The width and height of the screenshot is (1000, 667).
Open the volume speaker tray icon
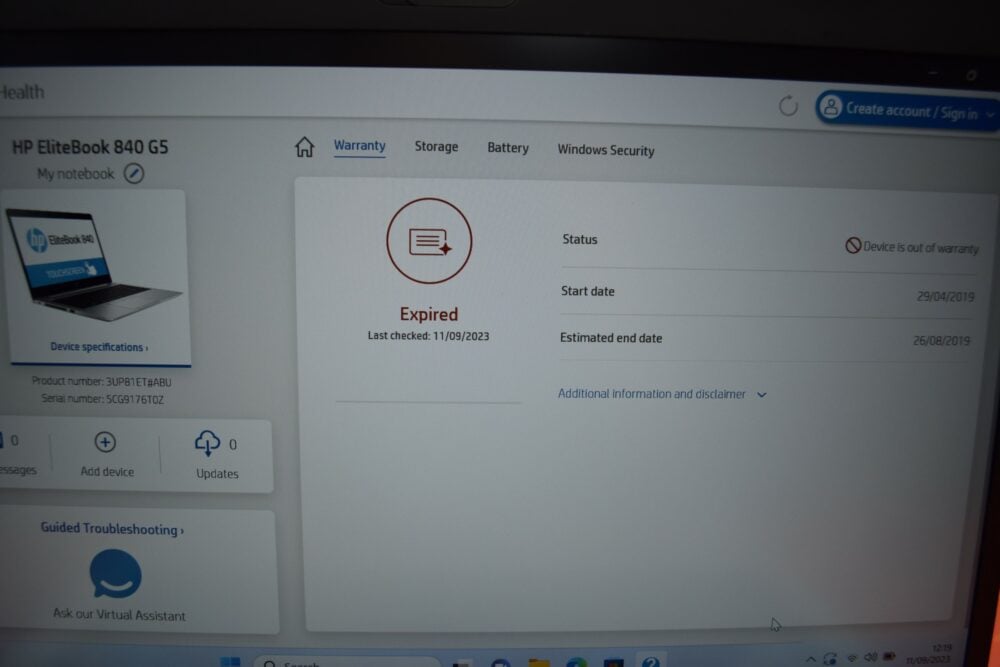pos(871,657)
